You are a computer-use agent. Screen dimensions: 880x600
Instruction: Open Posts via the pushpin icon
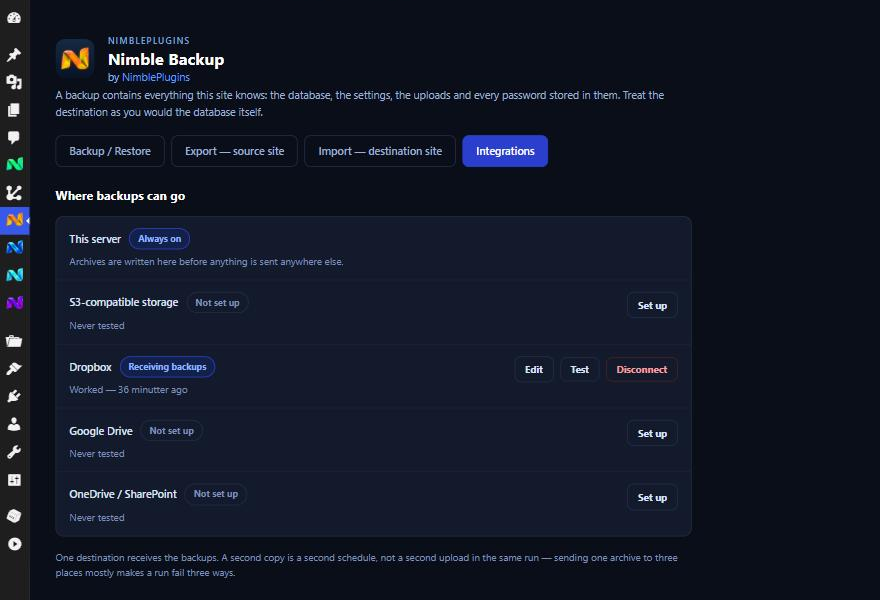(x=14, y=54)
